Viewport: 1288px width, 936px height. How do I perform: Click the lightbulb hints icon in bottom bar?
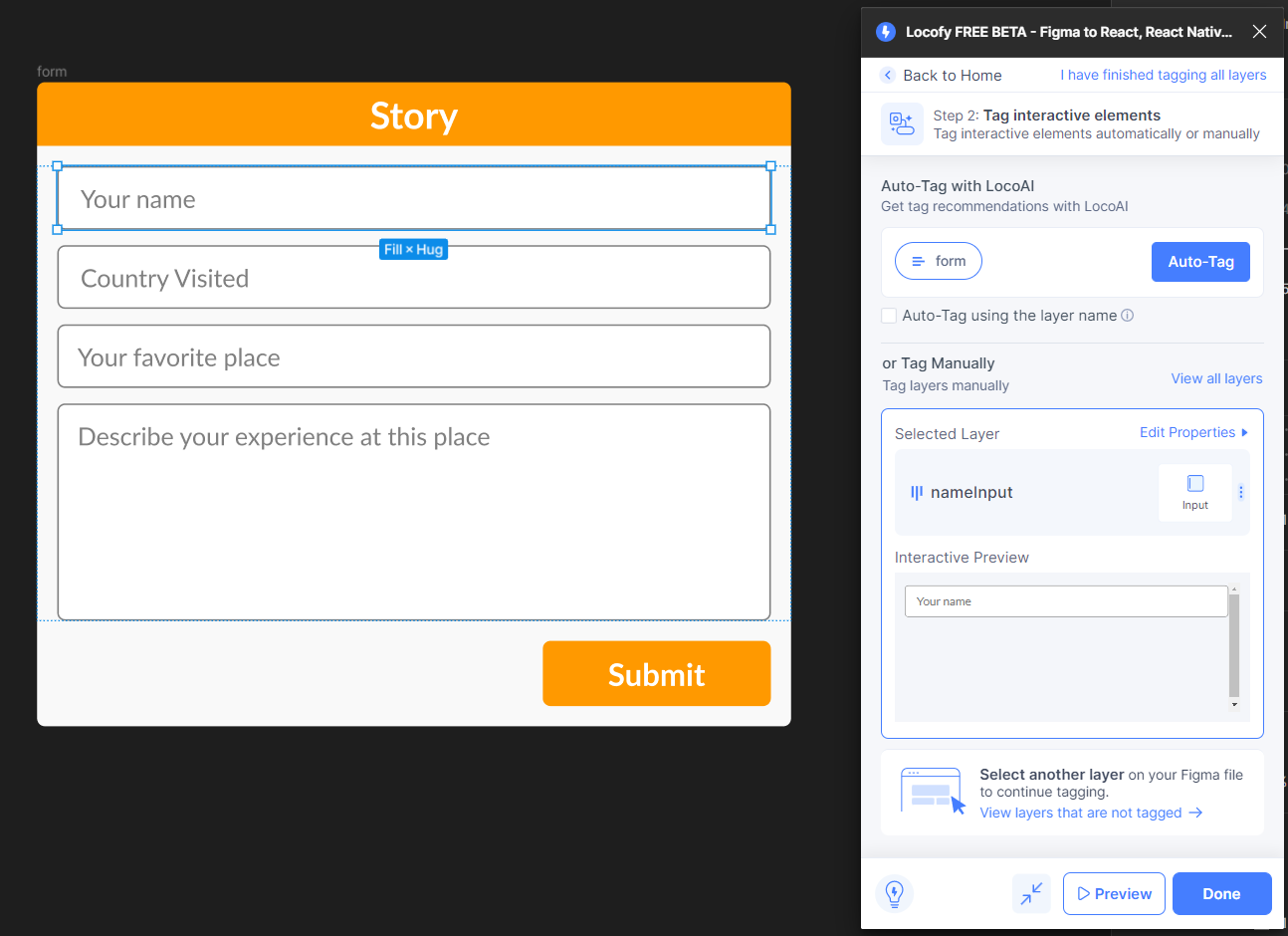[x=894, y=893]
